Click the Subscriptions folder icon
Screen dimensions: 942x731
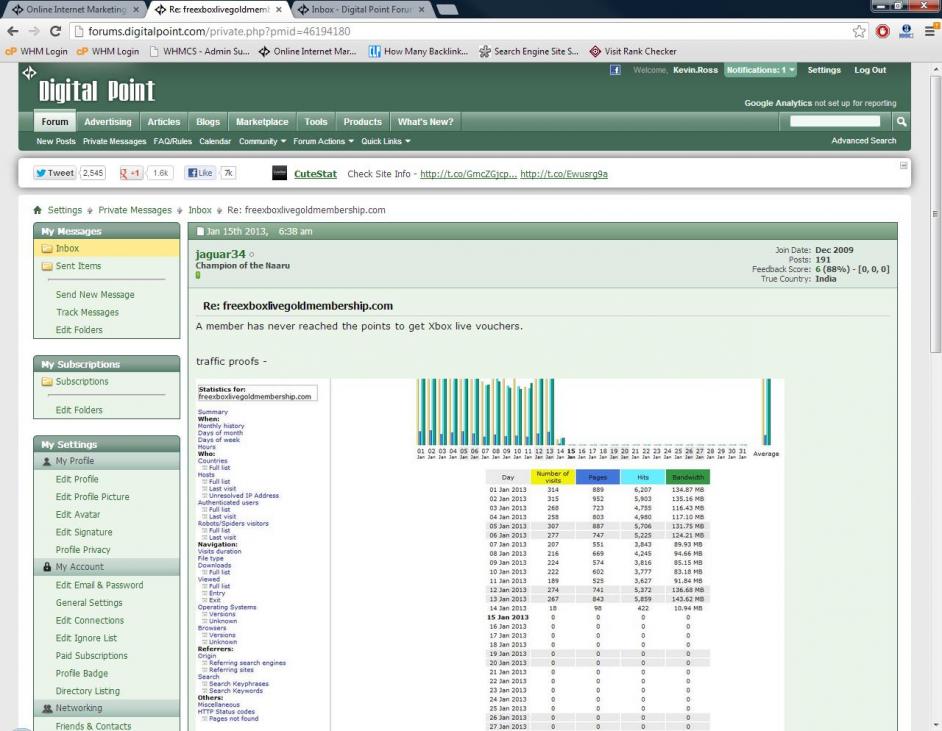click(x=47, y=381)
